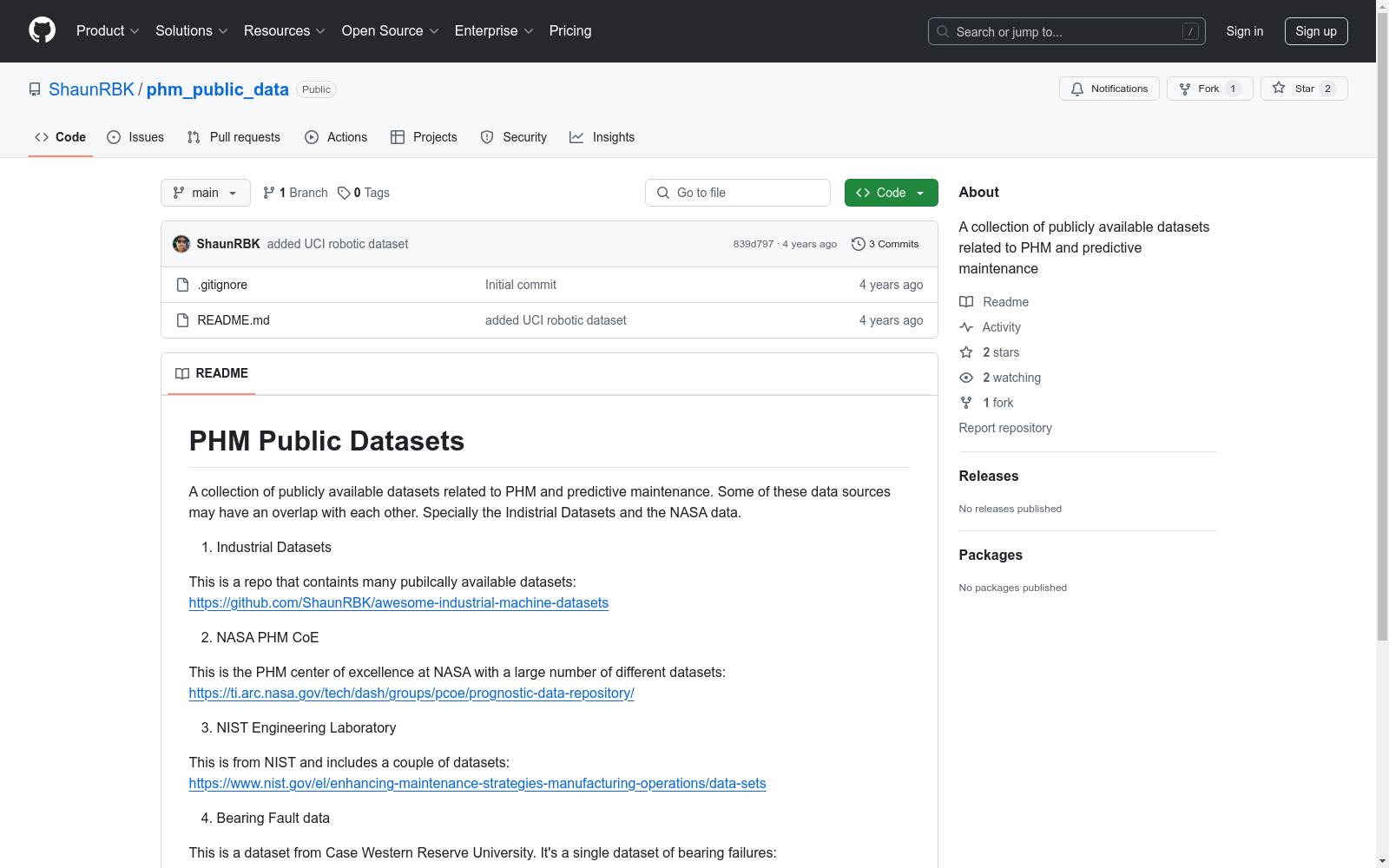1389x868 pixels.
Task: Click the Projects table icon
Action: click(x=398, y=137)
